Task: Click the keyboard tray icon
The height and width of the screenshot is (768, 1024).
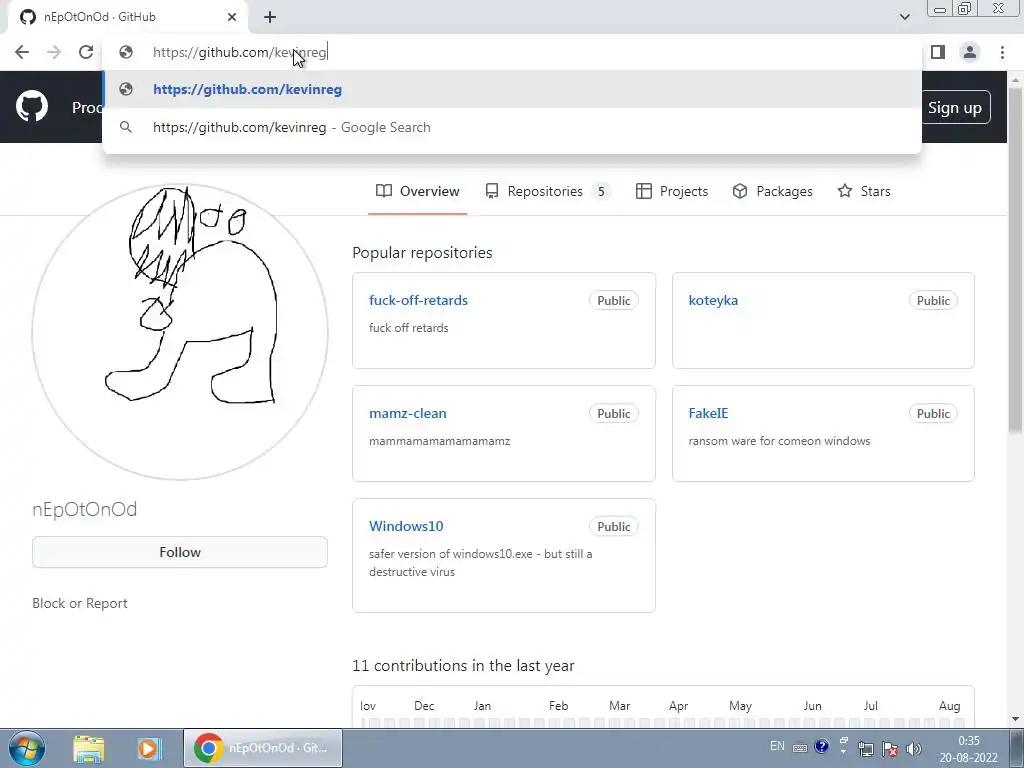Action: 800,748
